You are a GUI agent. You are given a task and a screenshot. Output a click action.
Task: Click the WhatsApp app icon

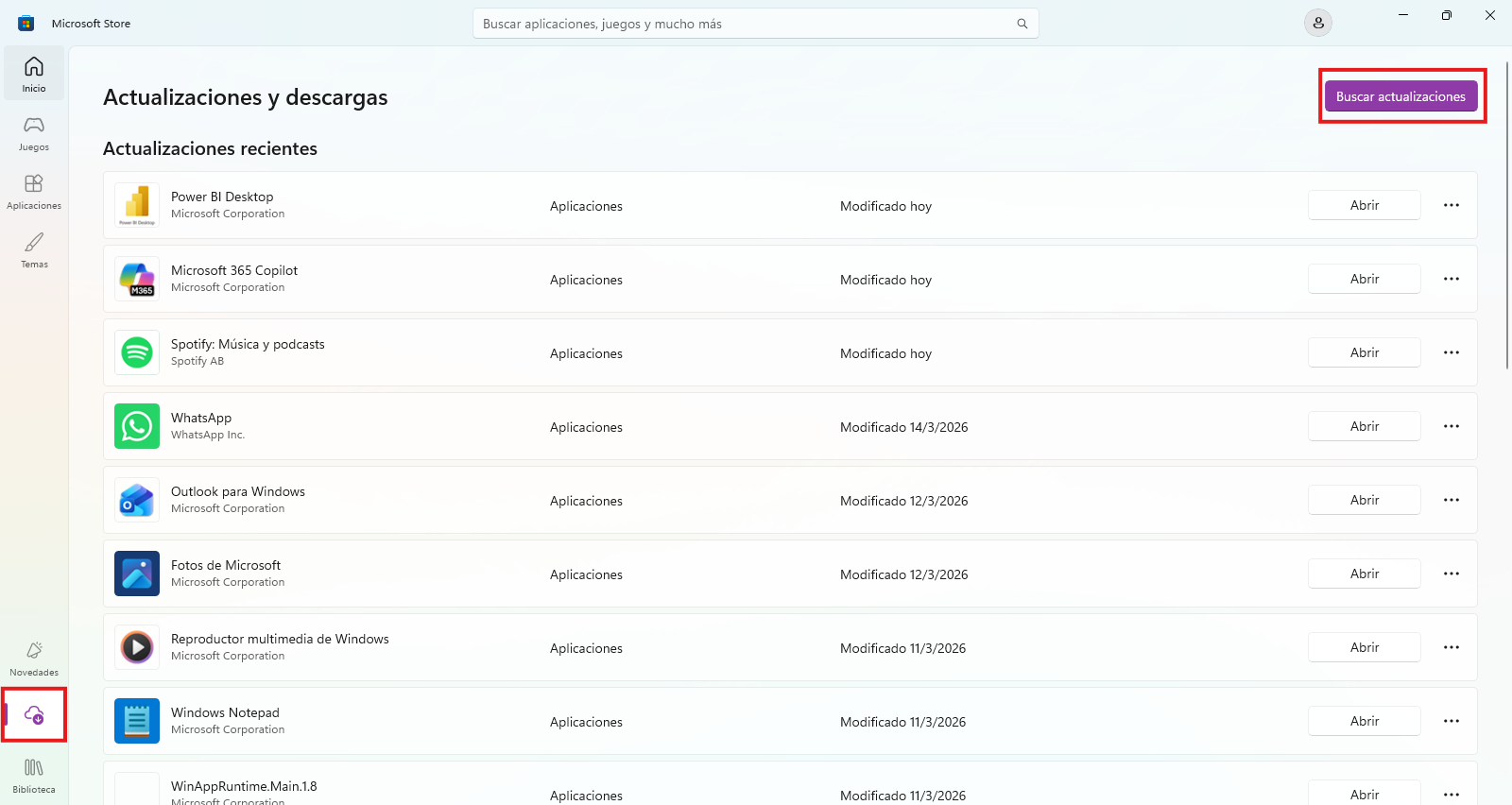[x=137, y=426]
